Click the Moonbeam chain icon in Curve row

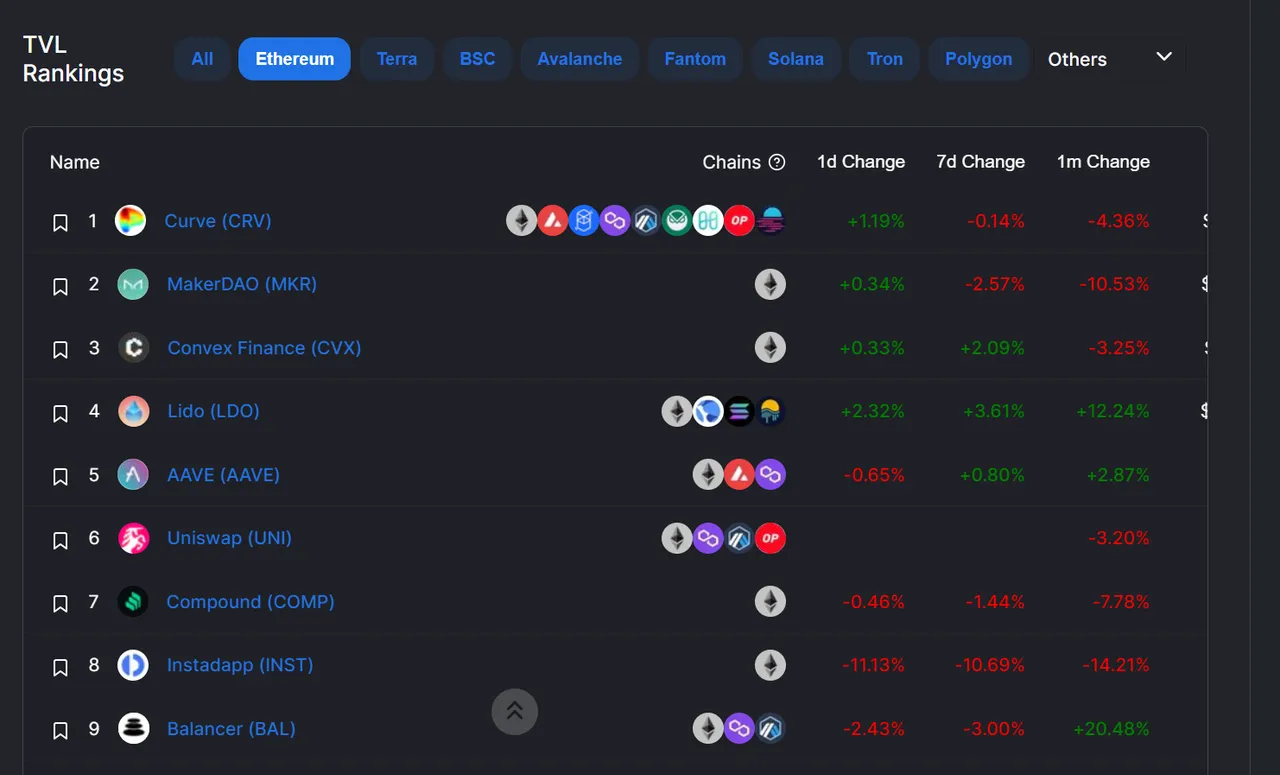coord(771,221)
